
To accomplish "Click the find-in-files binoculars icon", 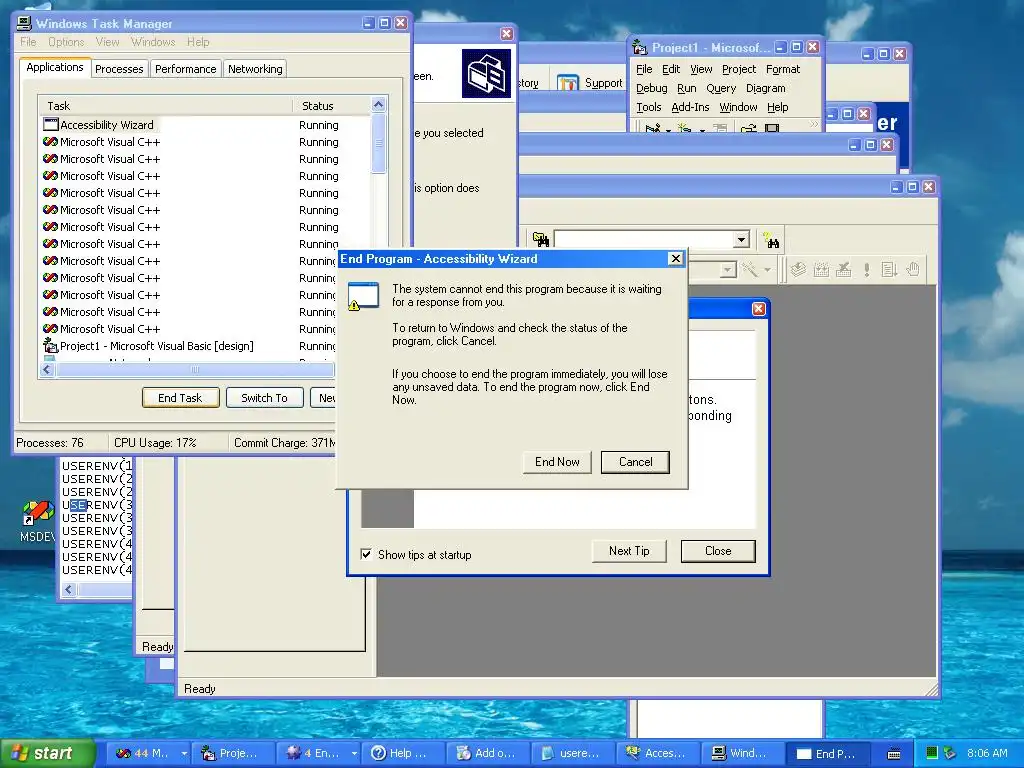I will click(540, 240).
